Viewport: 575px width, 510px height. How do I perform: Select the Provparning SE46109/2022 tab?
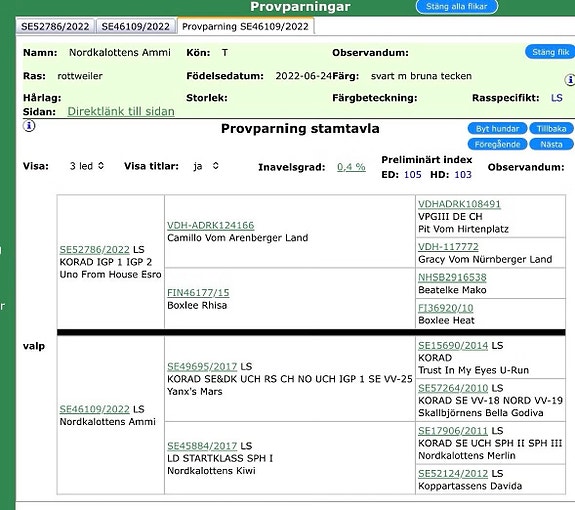click(x=245, y=26)
